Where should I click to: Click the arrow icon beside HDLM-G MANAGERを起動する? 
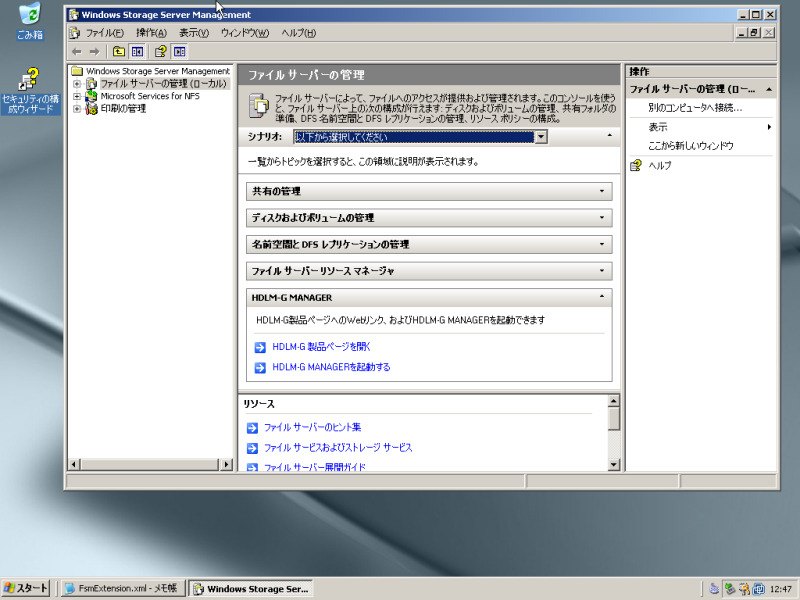[x=260, y=368]
